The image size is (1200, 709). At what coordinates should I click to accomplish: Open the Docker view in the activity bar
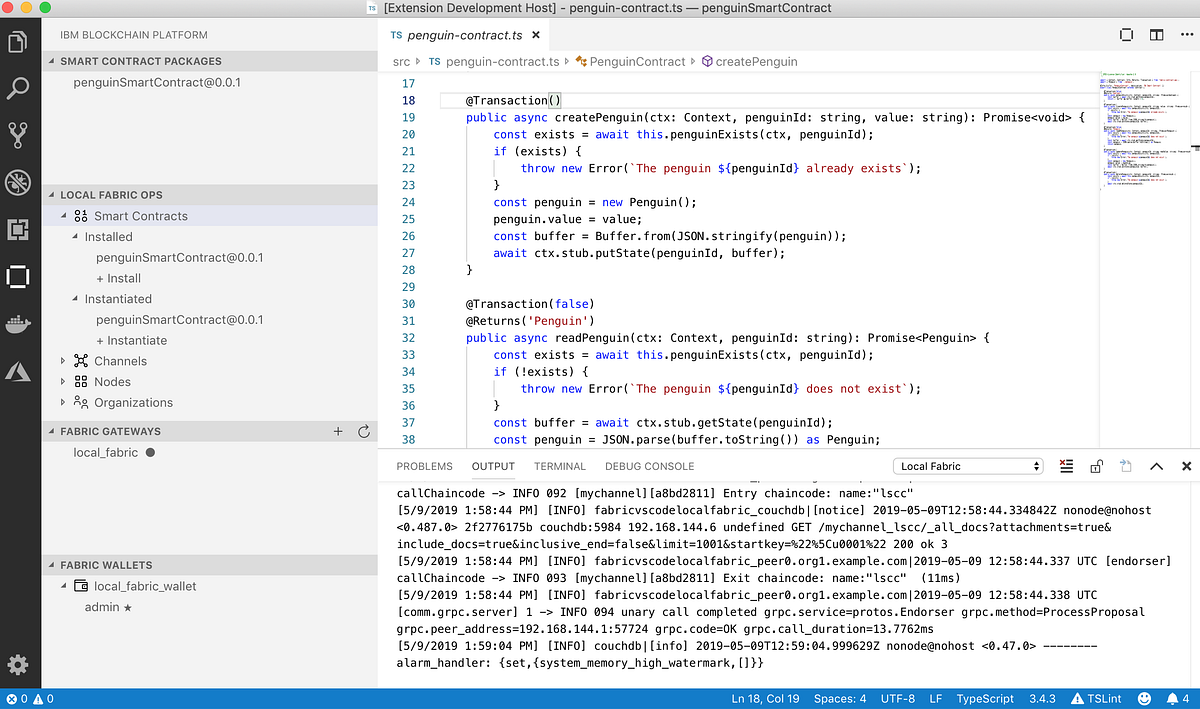tap(18, 323)
